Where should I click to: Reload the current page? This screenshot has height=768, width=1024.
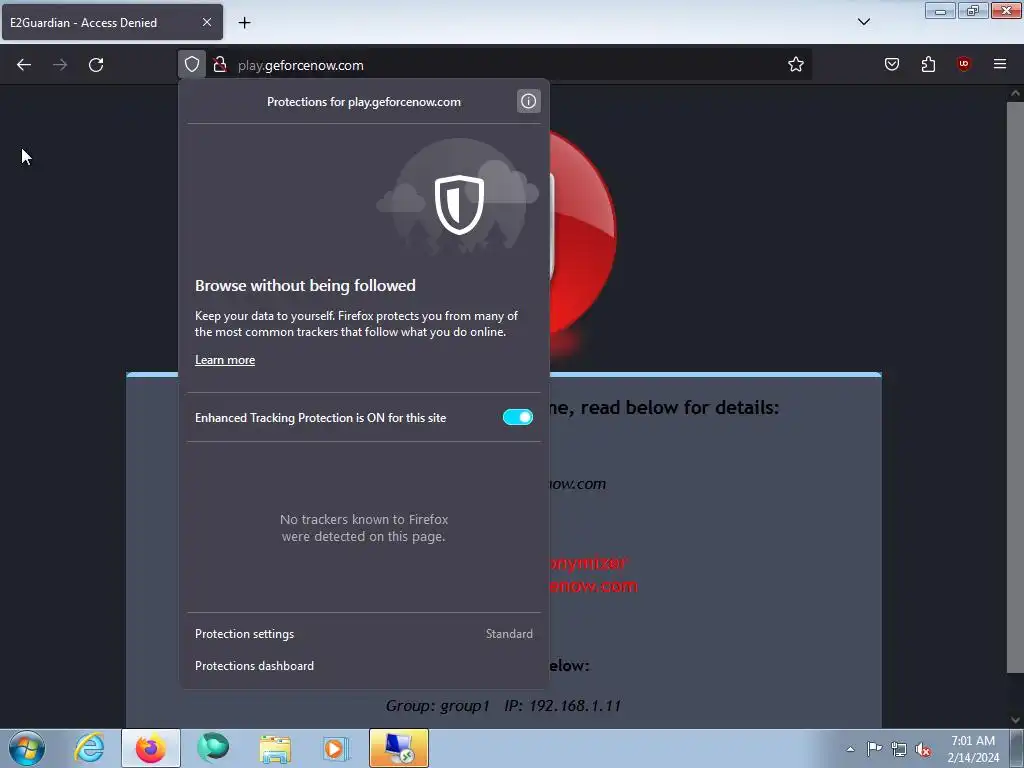coord(96,65)
